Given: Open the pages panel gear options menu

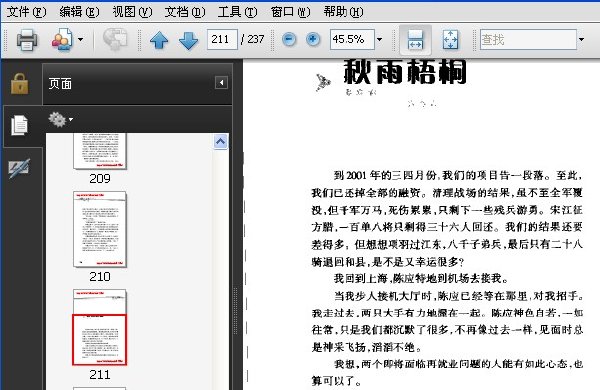Looking at the screenshot, I should tap(60, 119).
